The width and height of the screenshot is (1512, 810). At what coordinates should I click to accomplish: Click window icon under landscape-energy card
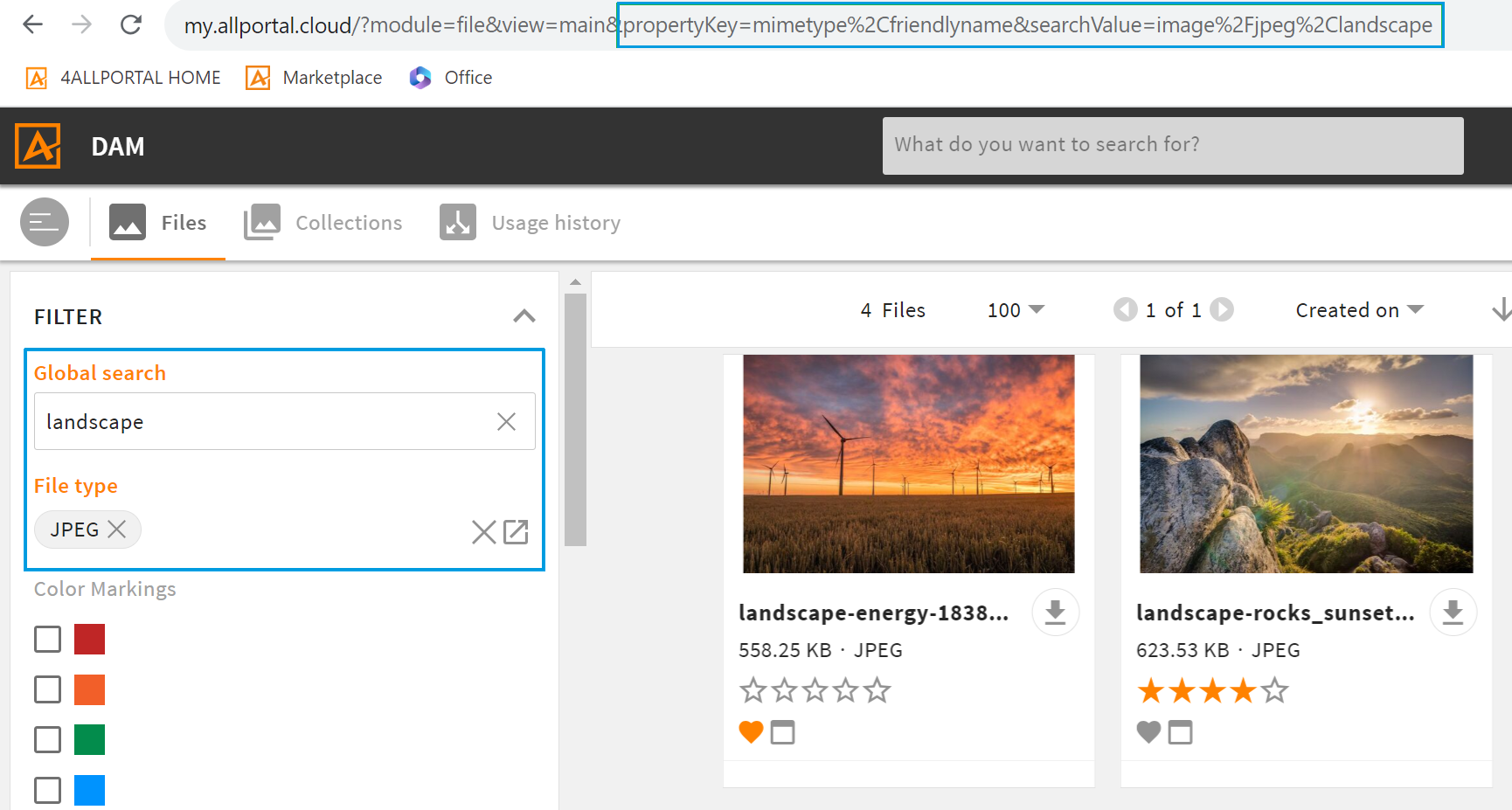point(783,732)
